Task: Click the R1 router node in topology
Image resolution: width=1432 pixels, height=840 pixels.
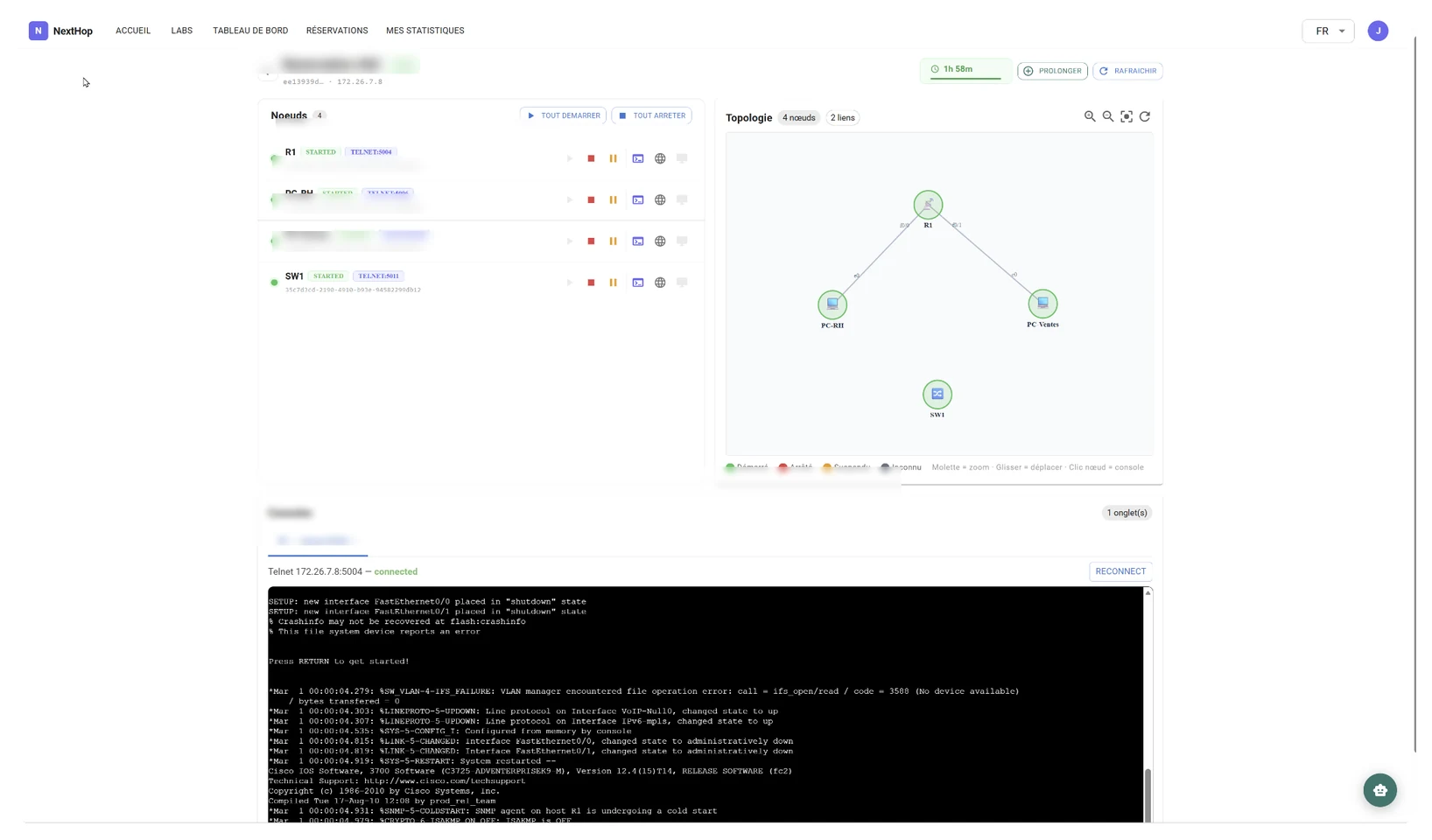Action: coord(928,205)
